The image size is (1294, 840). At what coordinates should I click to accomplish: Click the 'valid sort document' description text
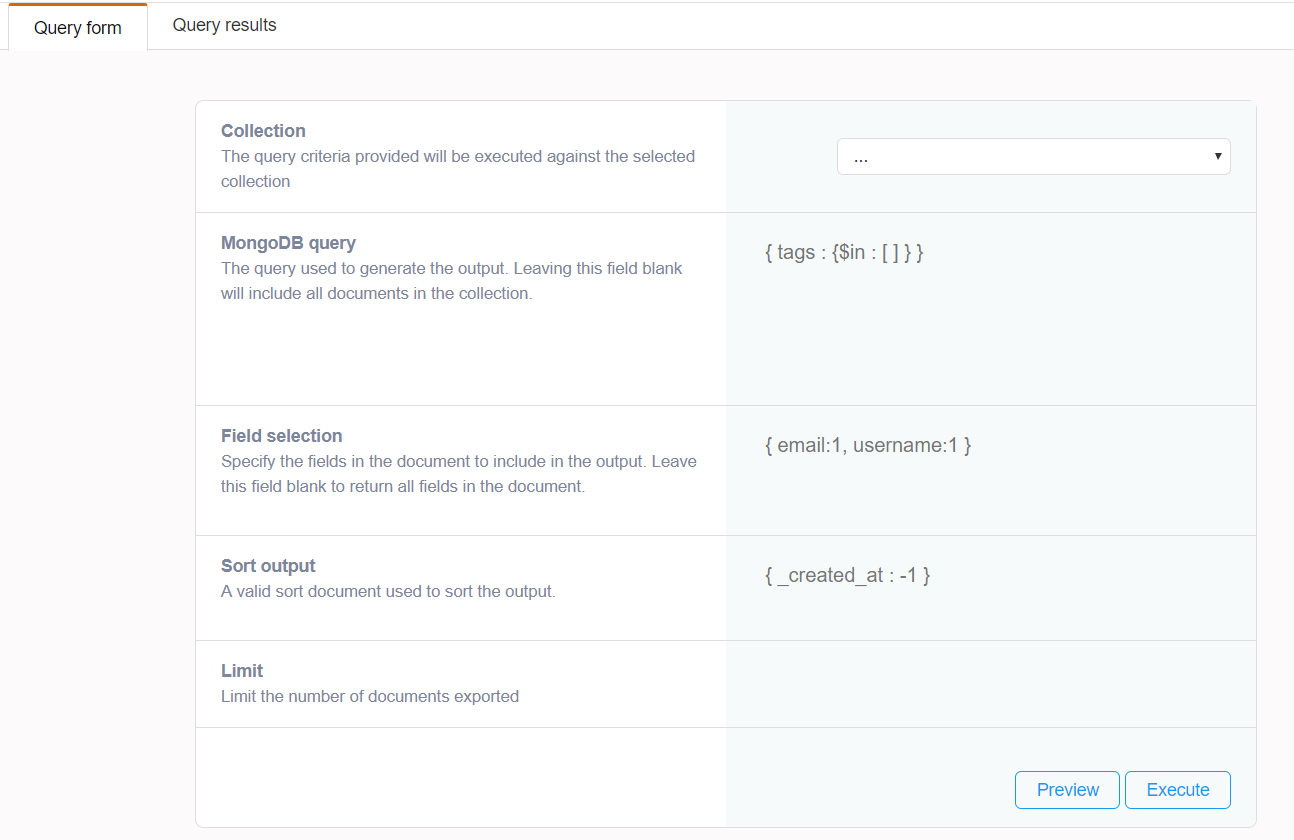pos(387,592)
